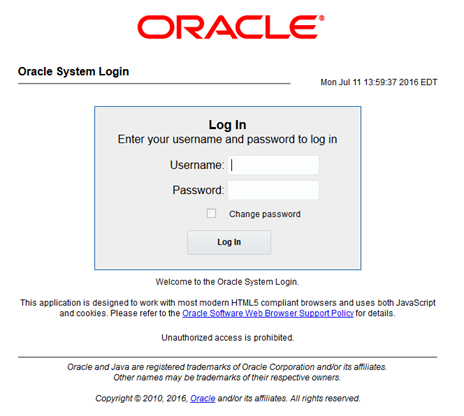Click the Oracle System Login heading
Viewport: 464px width, 416px height.
[x=73, y=71]
